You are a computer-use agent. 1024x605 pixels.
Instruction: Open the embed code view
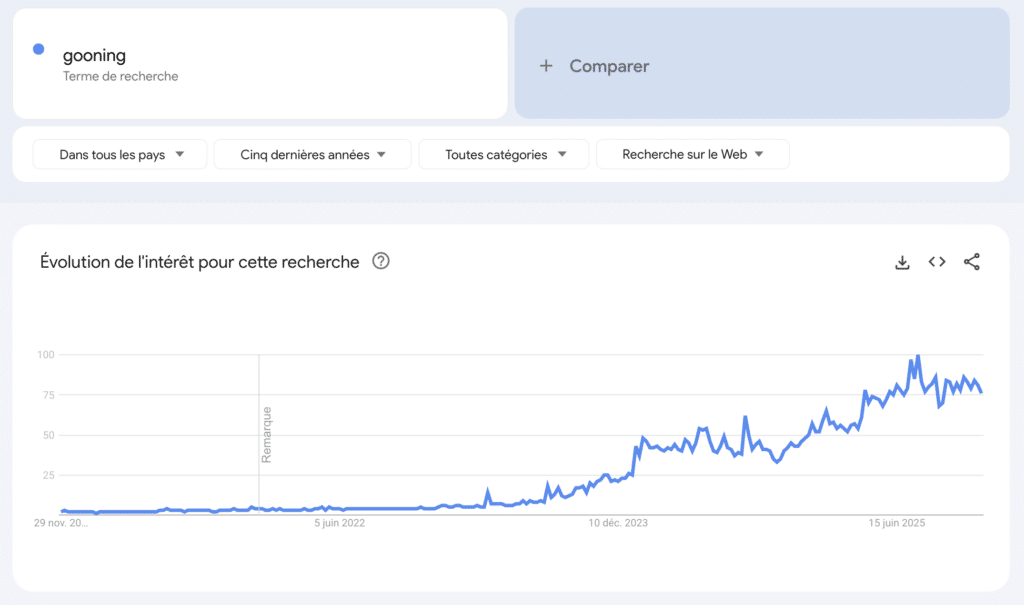click(936, 261)
